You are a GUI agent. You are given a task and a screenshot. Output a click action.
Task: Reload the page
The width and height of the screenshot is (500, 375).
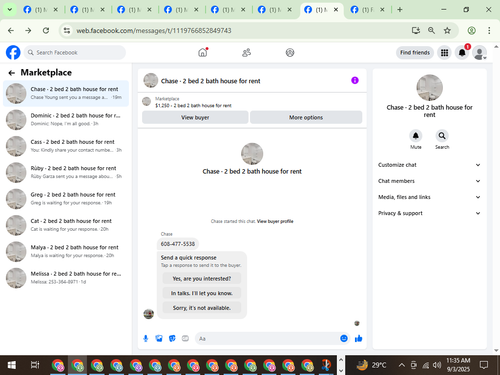point(46,31)
